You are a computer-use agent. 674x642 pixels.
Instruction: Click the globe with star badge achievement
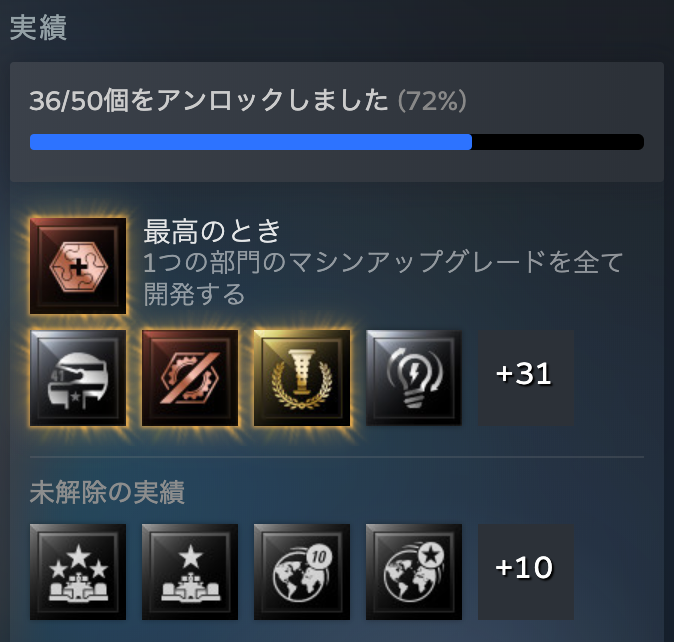(x=414, y=572)
